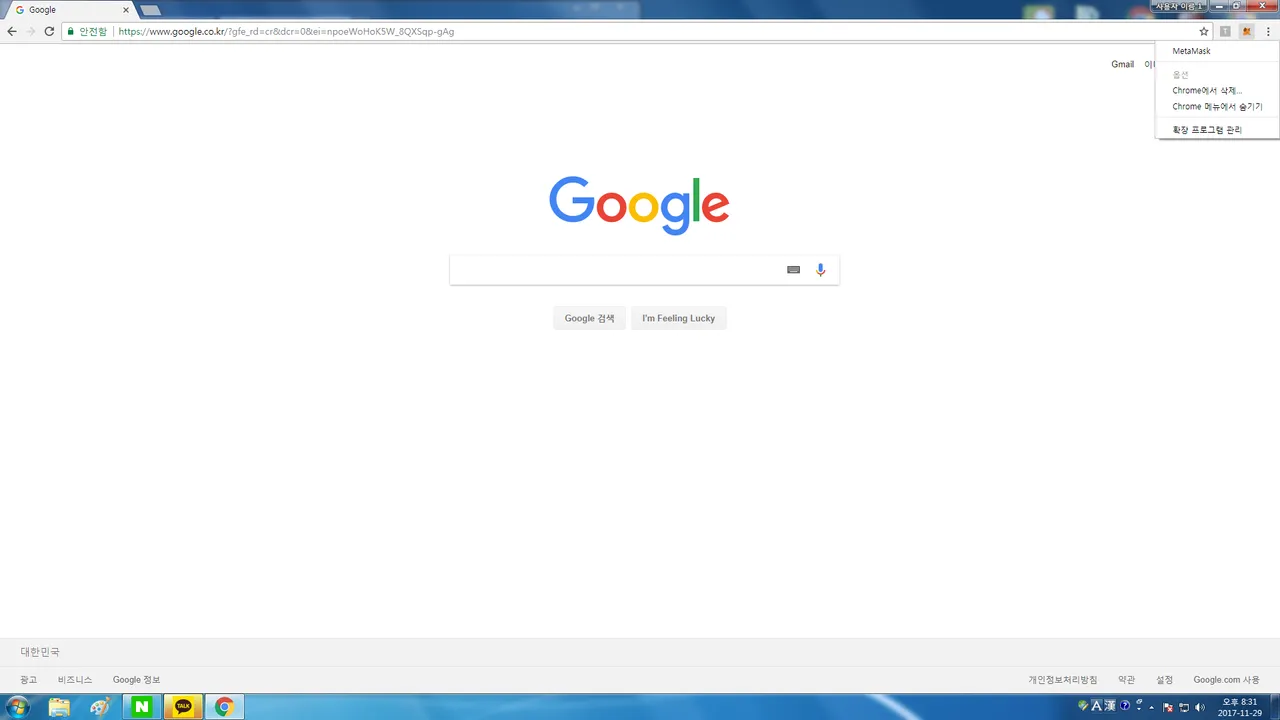Open the 비즈니스 footer link
This screenshot has width=1280, height=720.
(x=75, y=680)
